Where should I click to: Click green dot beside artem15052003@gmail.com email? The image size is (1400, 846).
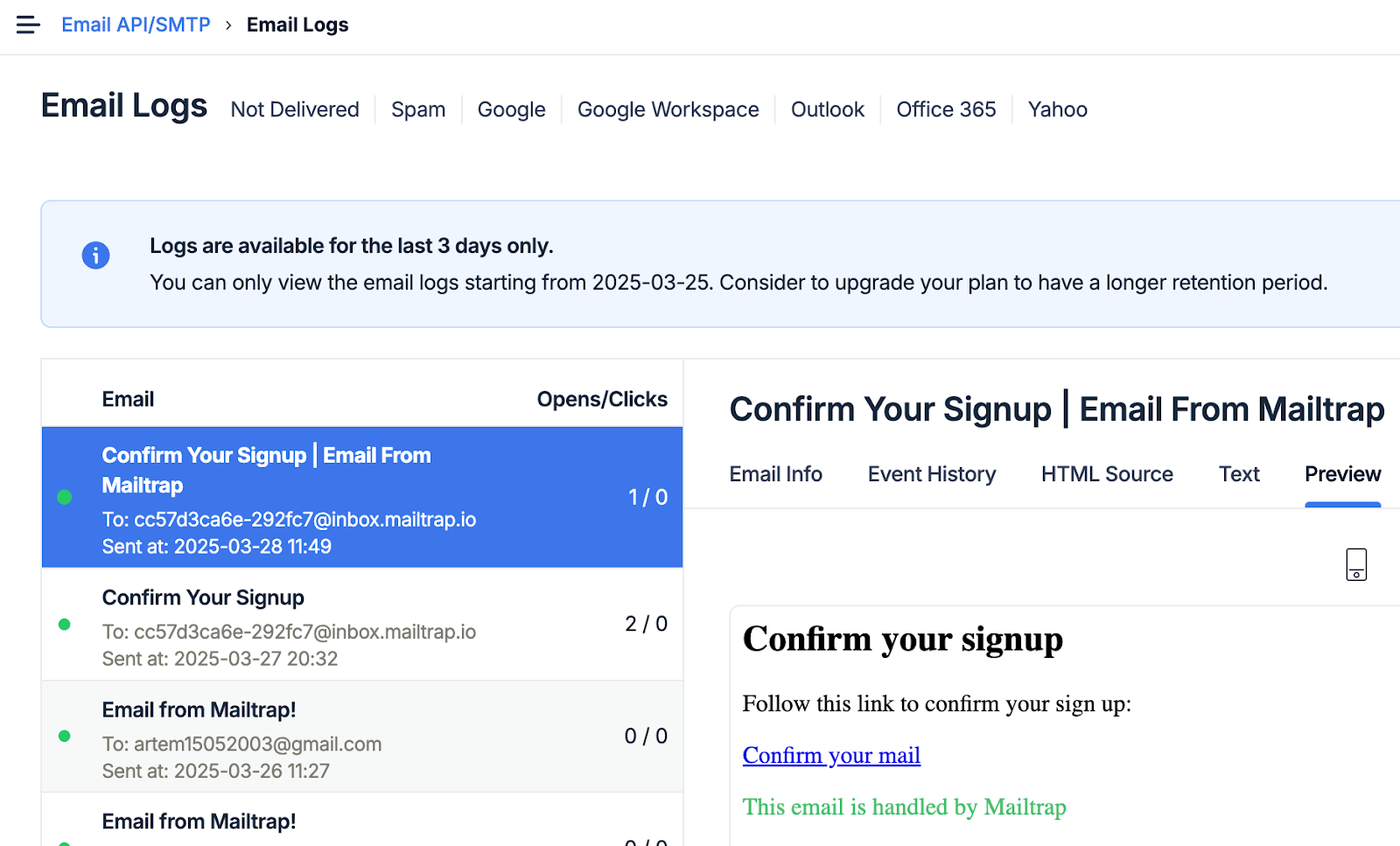coord(64,737)
